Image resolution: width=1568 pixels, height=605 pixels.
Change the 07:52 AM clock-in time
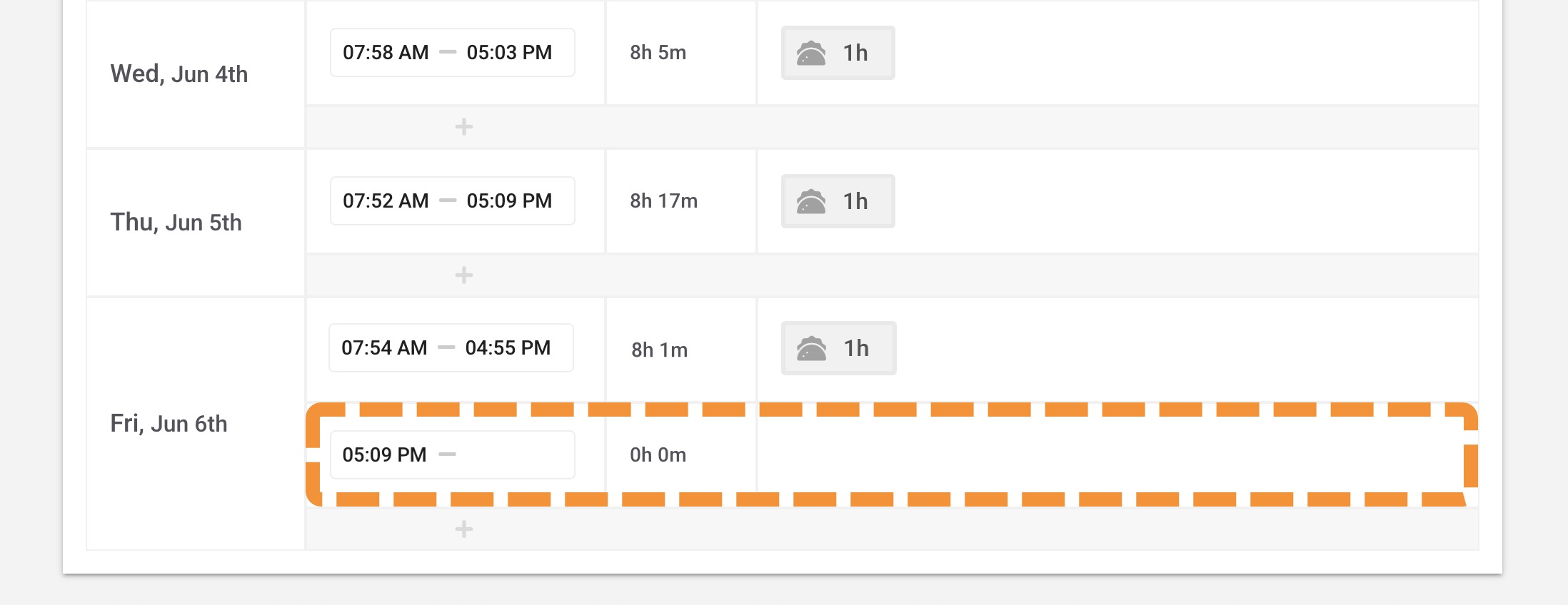click(386, 201)
